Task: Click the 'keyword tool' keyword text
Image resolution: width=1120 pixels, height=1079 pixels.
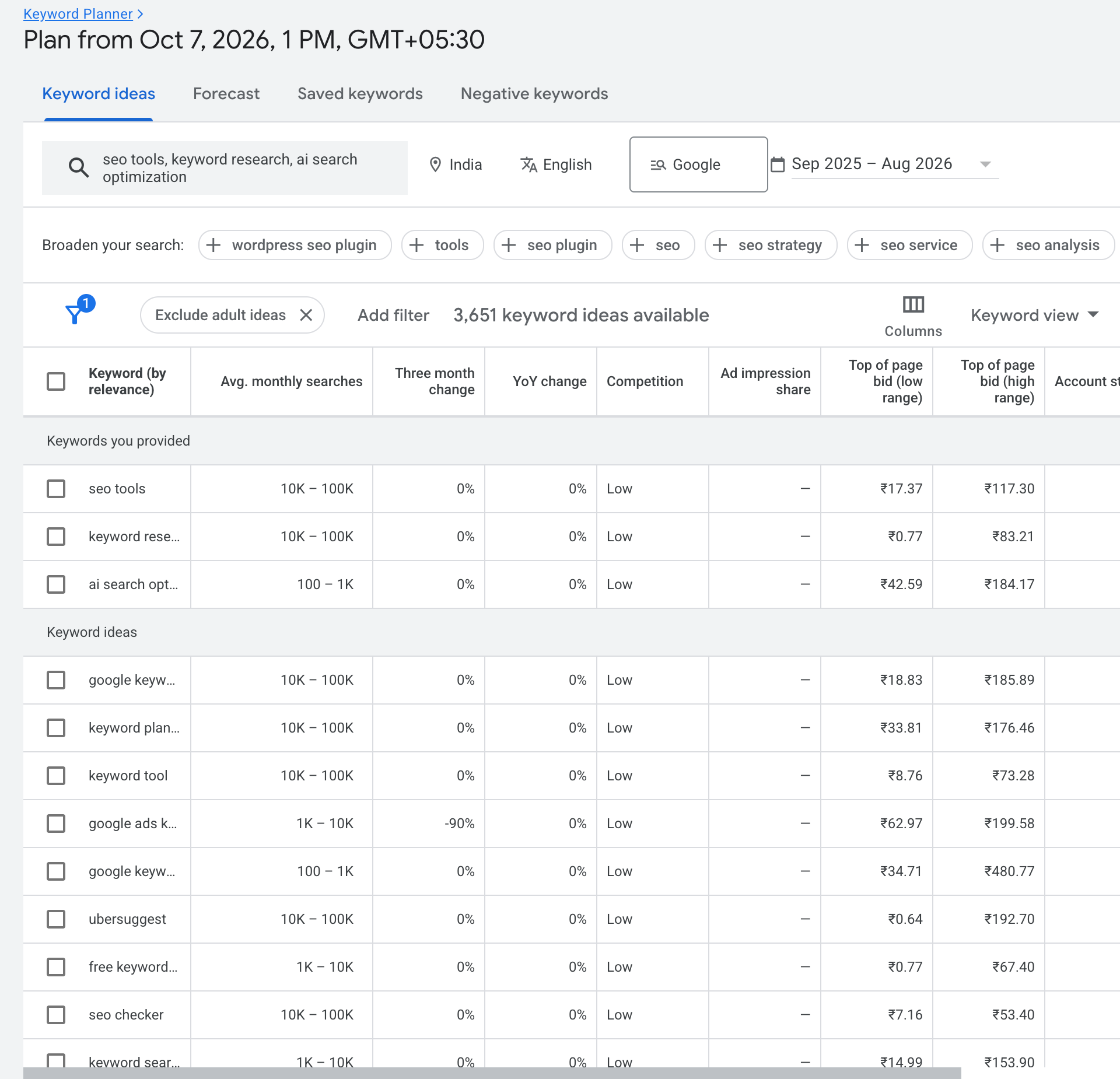Action: point(128,776)
